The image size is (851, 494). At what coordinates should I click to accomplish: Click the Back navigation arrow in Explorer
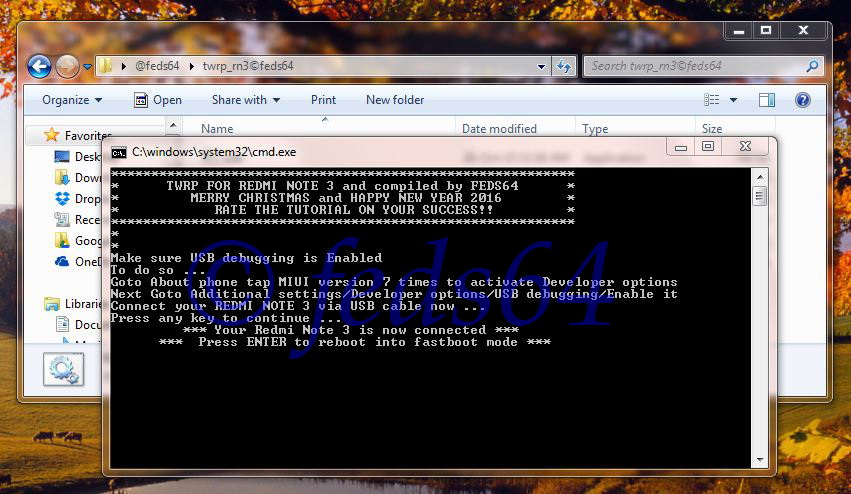39,67
